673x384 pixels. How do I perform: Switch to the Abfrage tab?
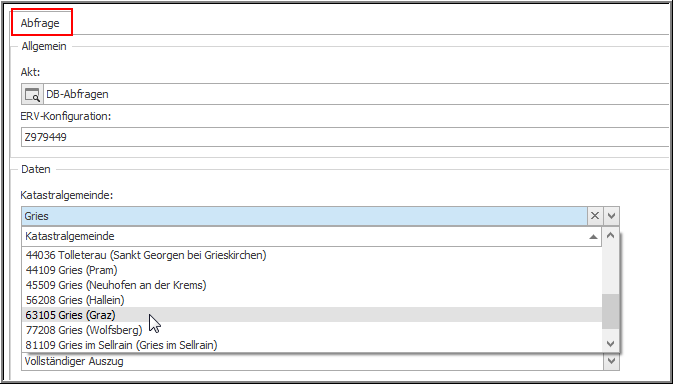(41, 23)
